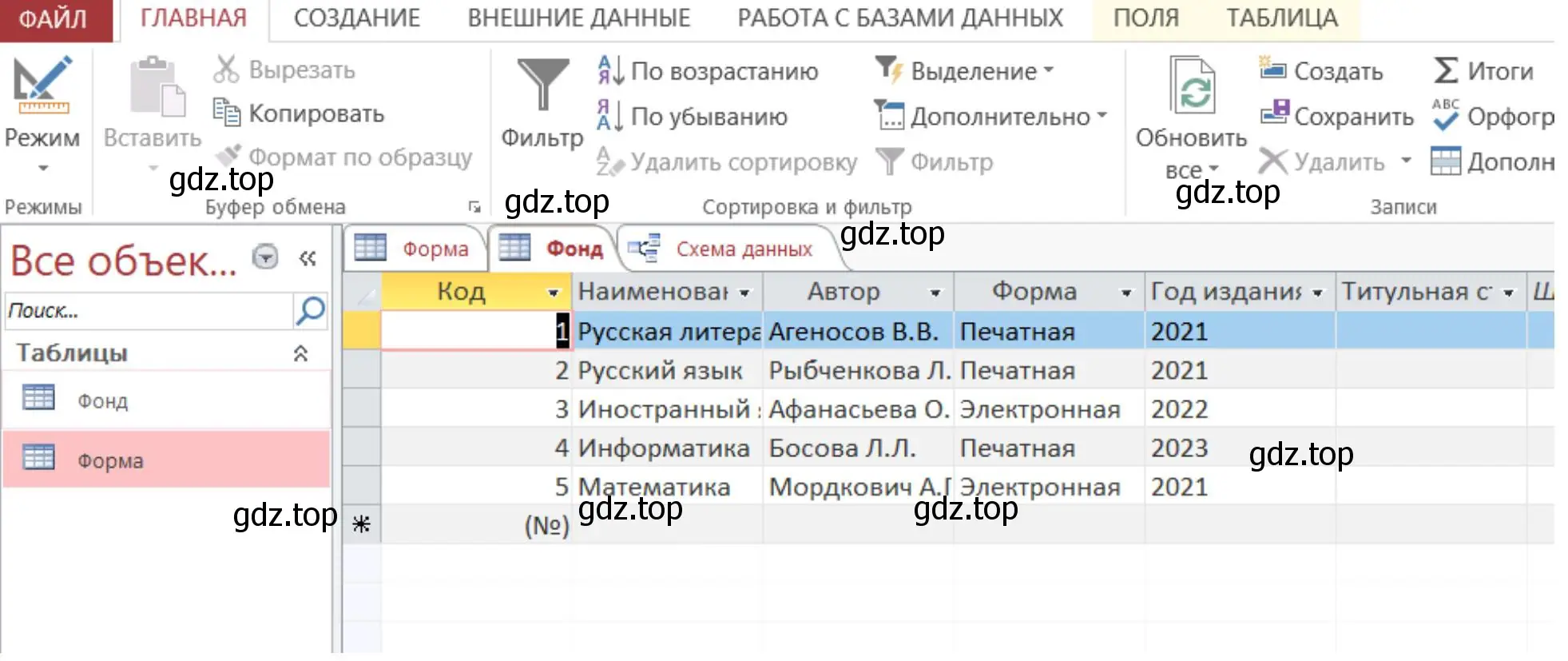Select the Форма table in navigation pane
This screenshot has height=661, width=1568.
(x=166, y=460)
